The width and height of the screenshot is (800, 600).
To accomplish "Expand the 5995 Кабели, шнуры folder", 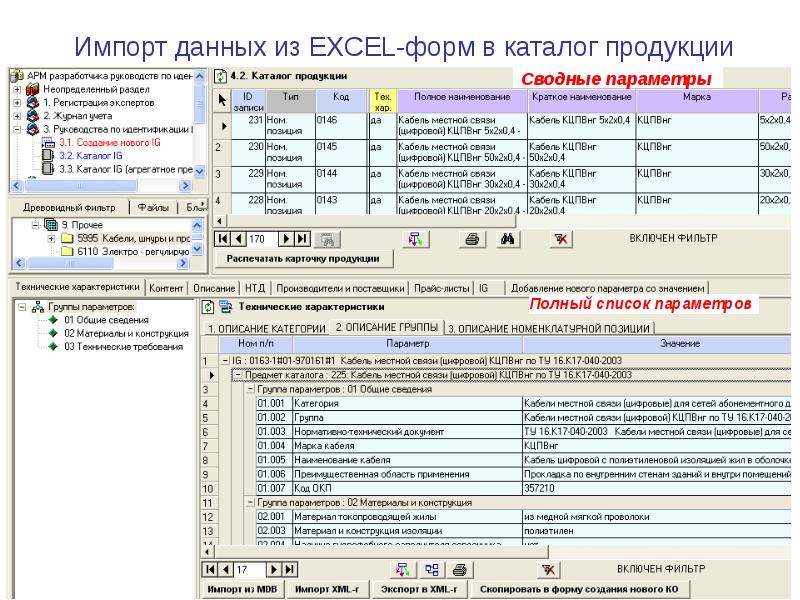I will pos(51,239).
